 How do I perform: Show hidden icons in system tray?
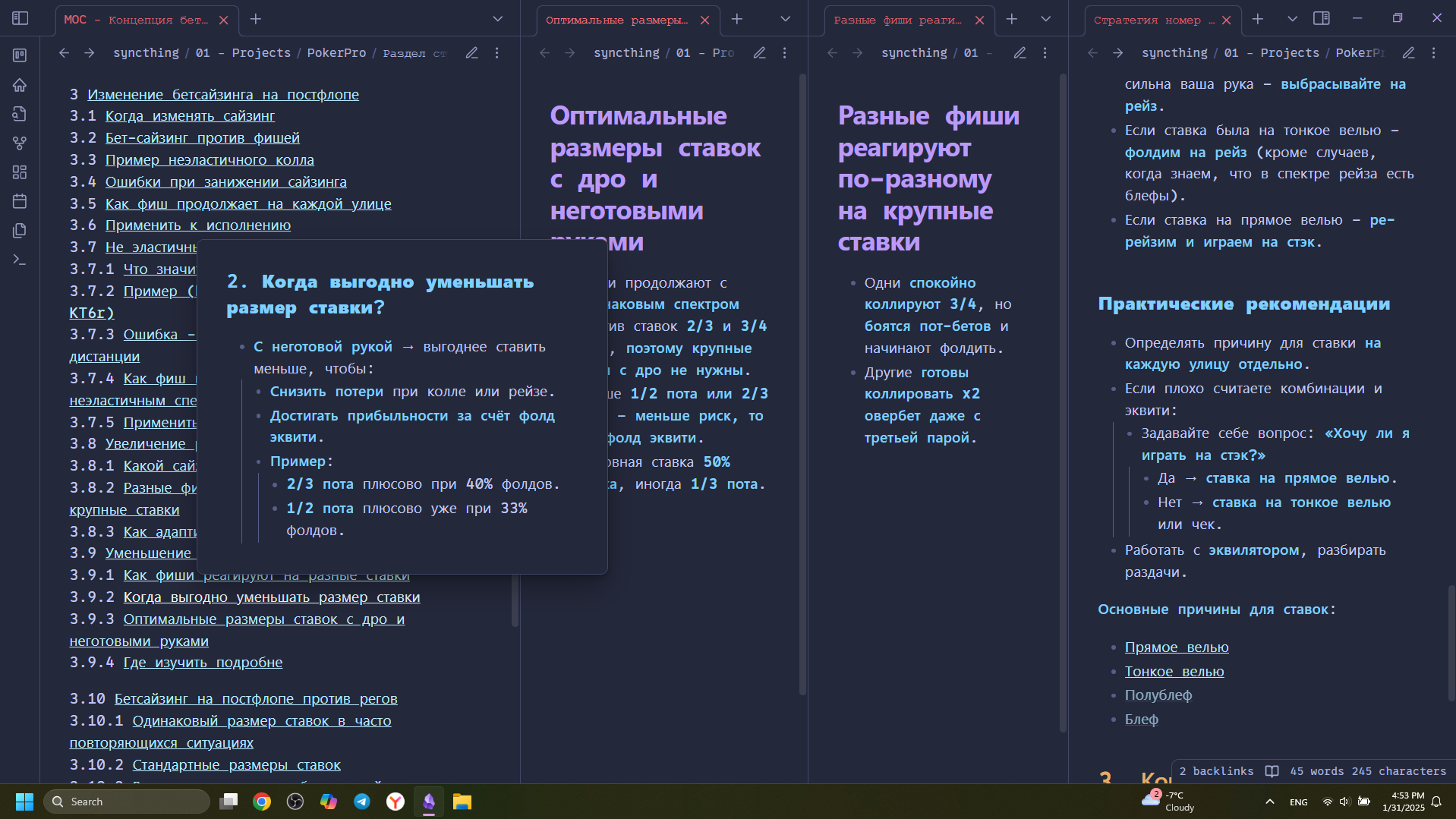1269,802
